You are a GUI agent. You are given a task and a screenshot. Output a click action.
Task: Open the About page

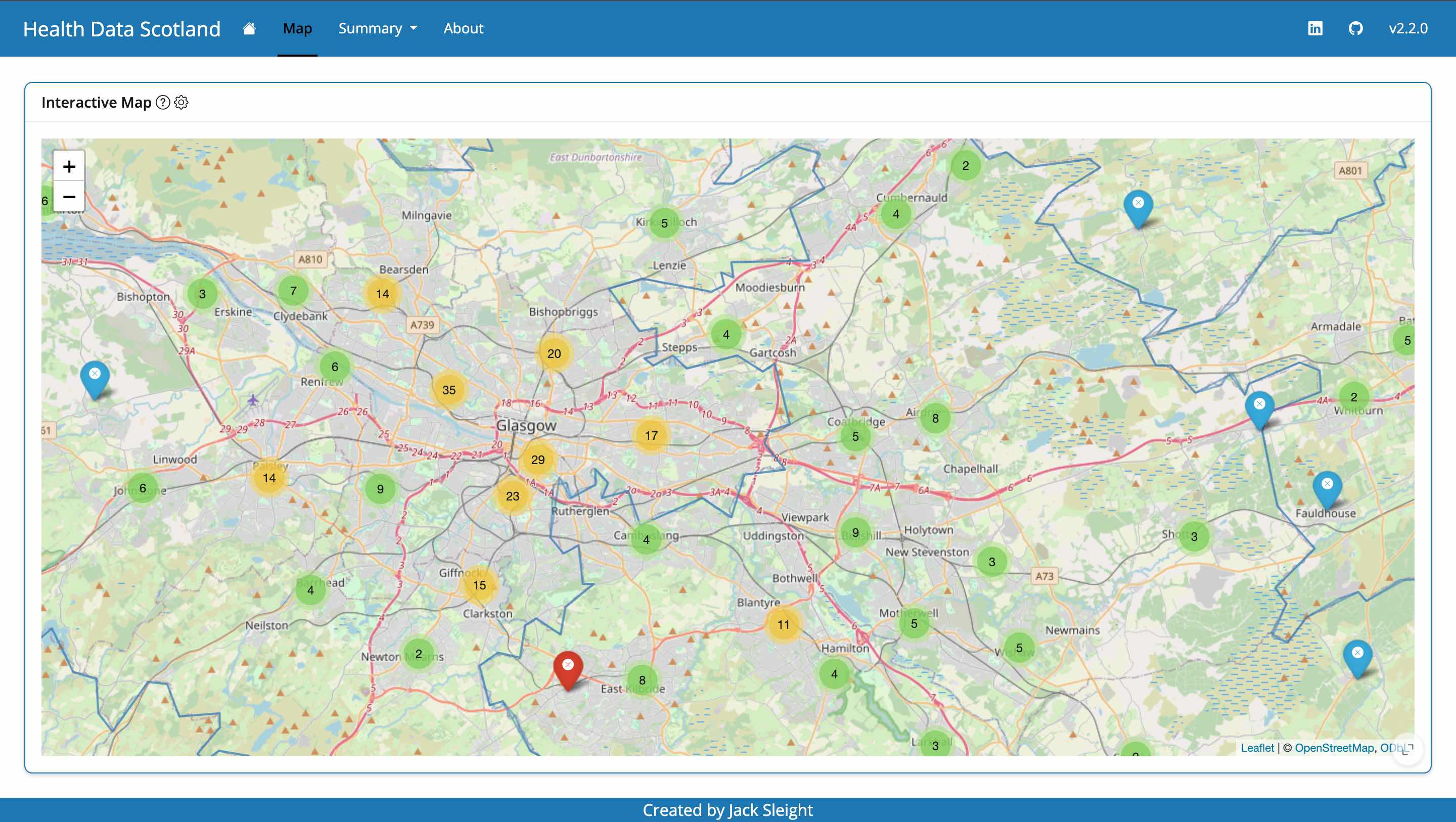tap(463, 28)
